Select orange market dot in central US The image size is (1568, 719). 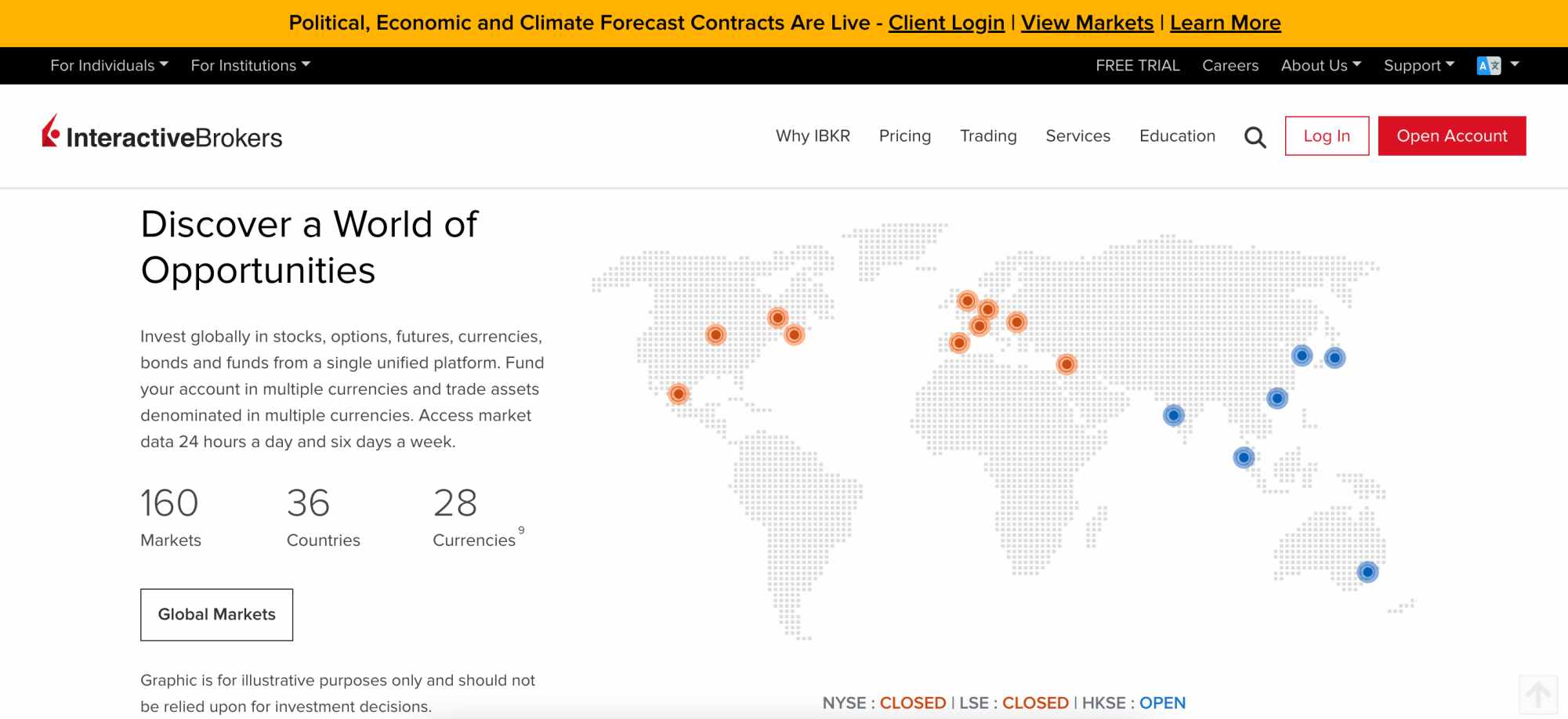pos(715,334)
